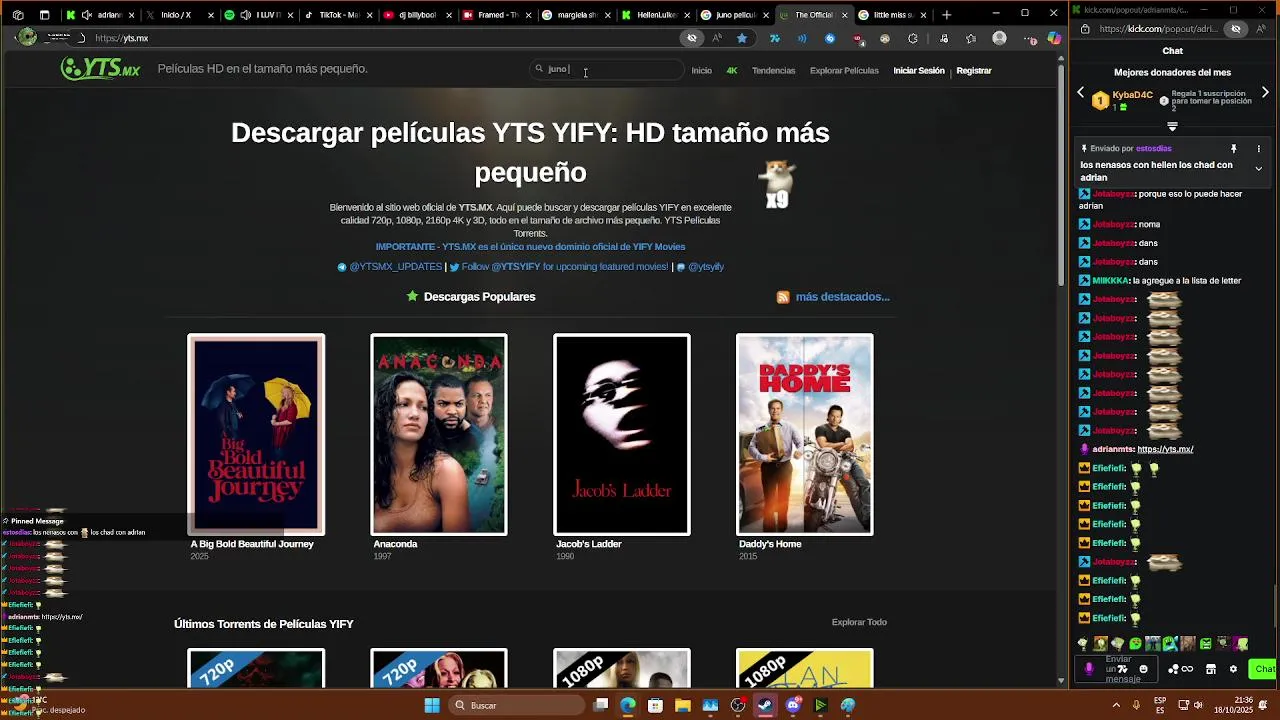Switch to the little miss Google tab
1280x720 pixels.
892,15
